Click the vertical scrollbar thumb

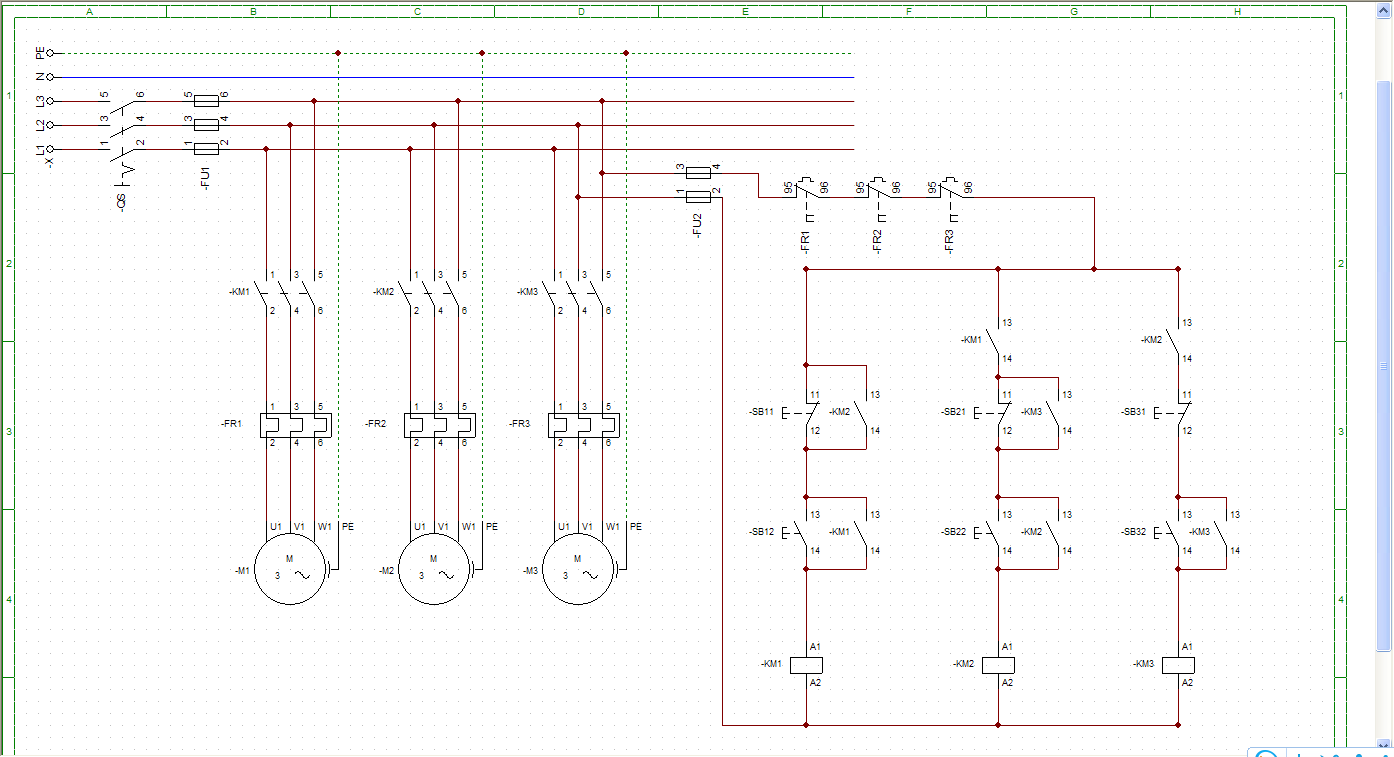click(x=1385, y=365)
